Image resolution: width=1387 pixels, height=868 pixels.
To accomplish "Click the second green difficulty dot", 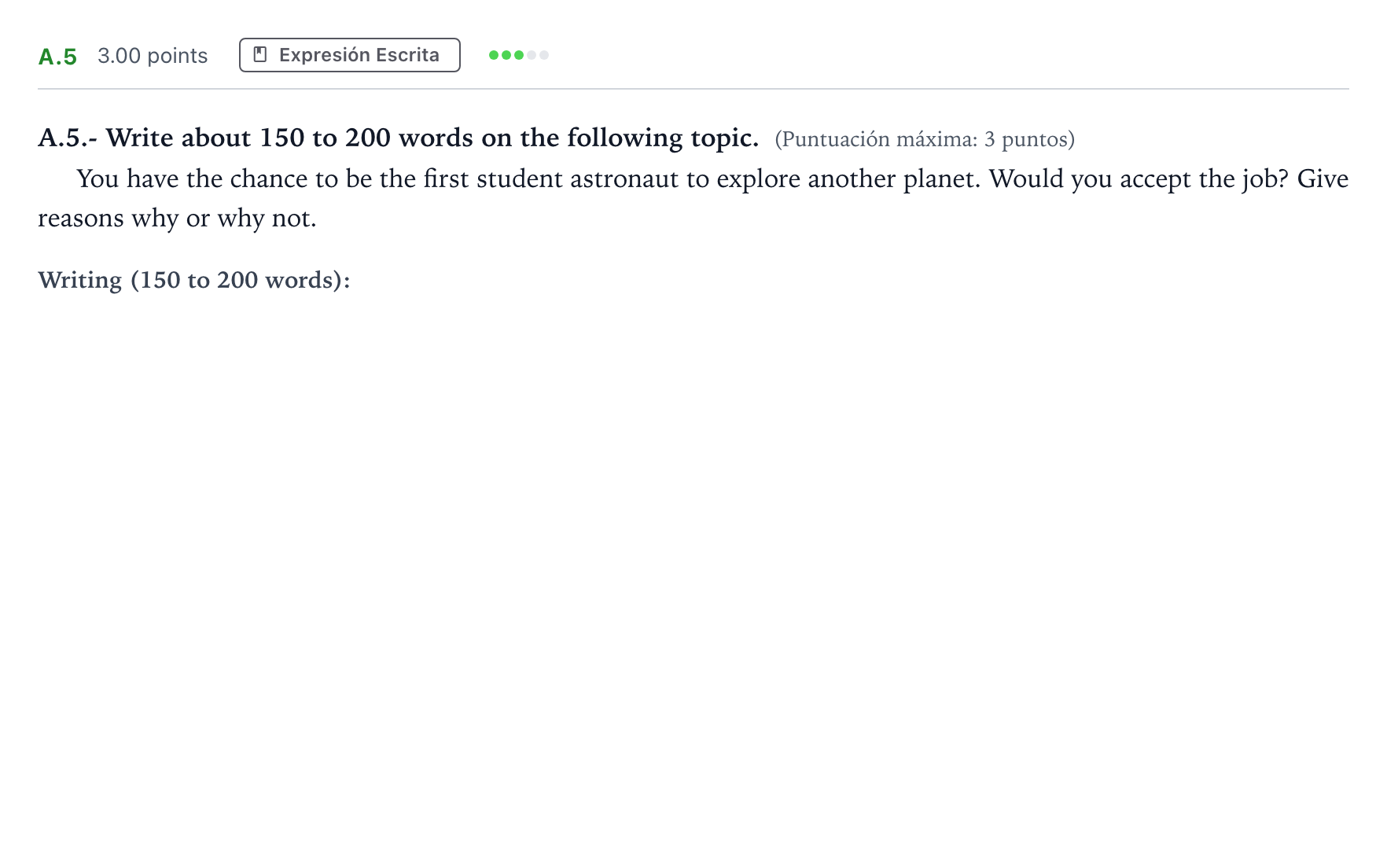I will click(x=506, y=55).
